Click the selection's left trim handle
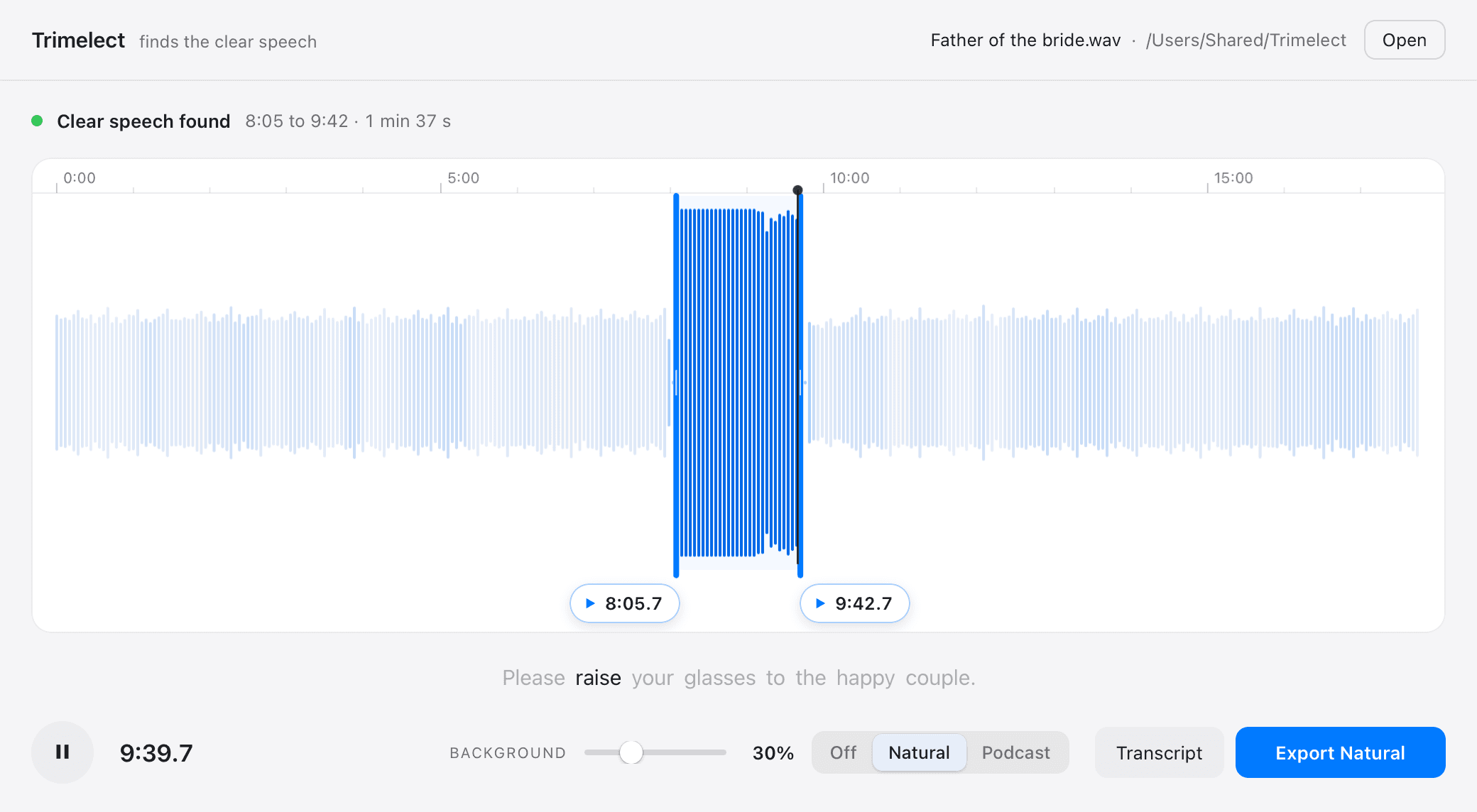This screenshot has width=1477, height=812. pos(676,385)
